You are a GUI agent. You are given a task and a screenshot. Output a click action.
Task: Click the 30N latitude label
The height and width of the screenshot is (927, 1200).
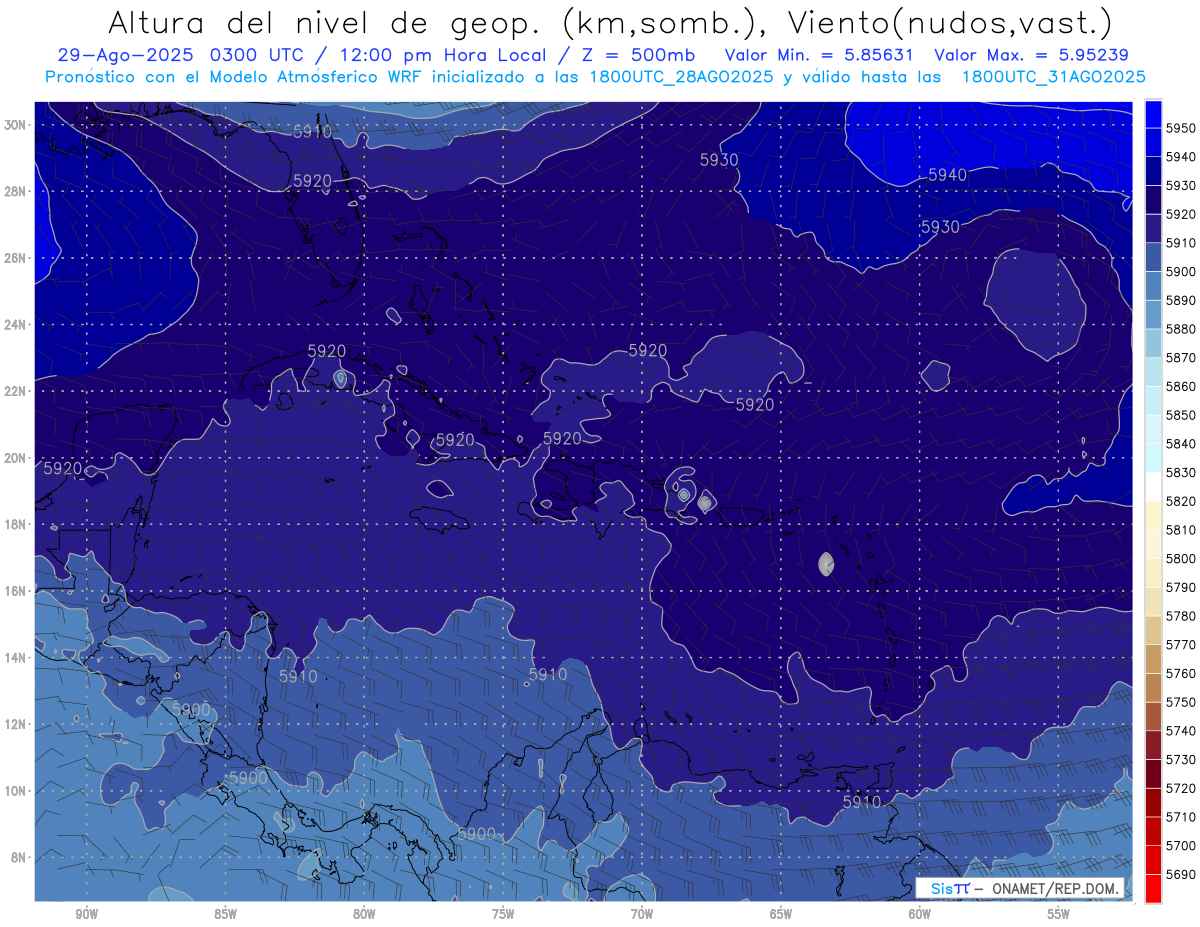(14, 125)
